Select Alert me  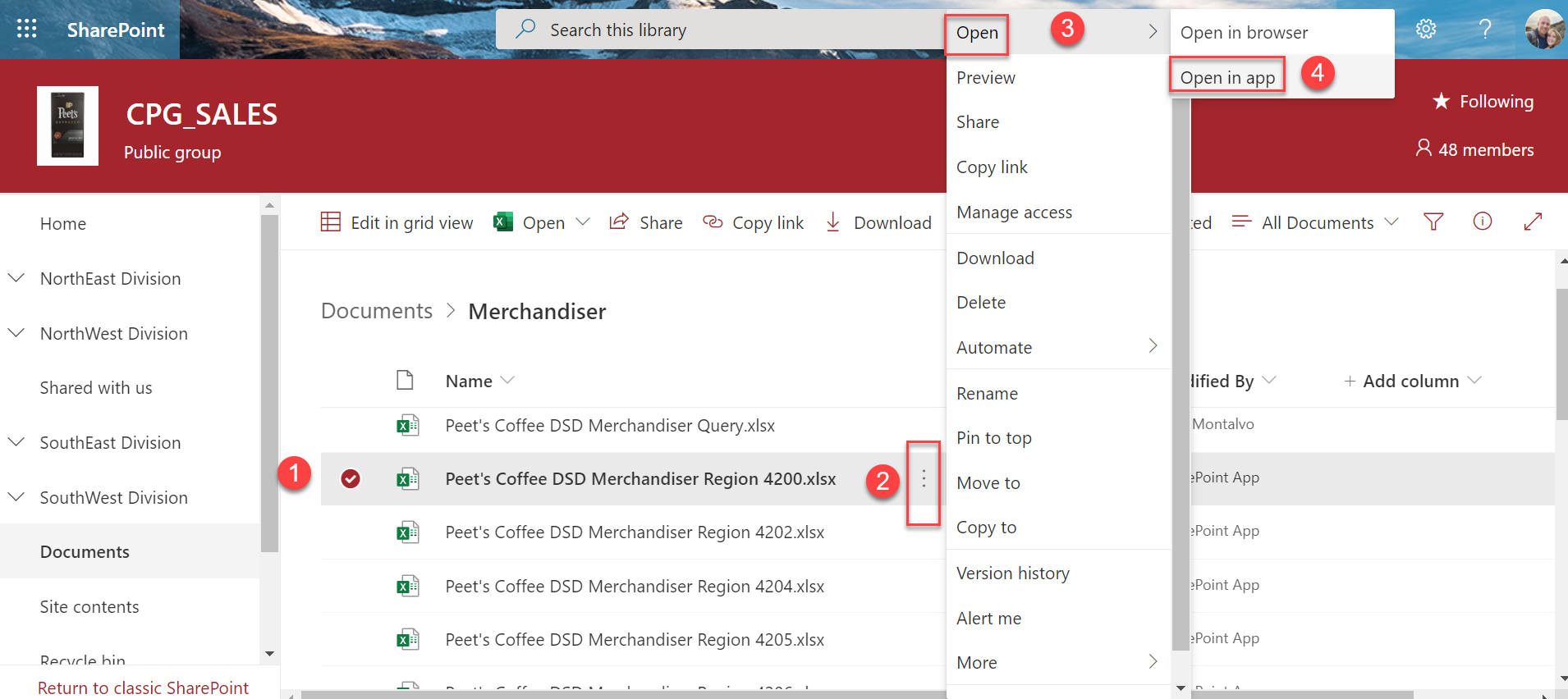tap(1058, 618)
